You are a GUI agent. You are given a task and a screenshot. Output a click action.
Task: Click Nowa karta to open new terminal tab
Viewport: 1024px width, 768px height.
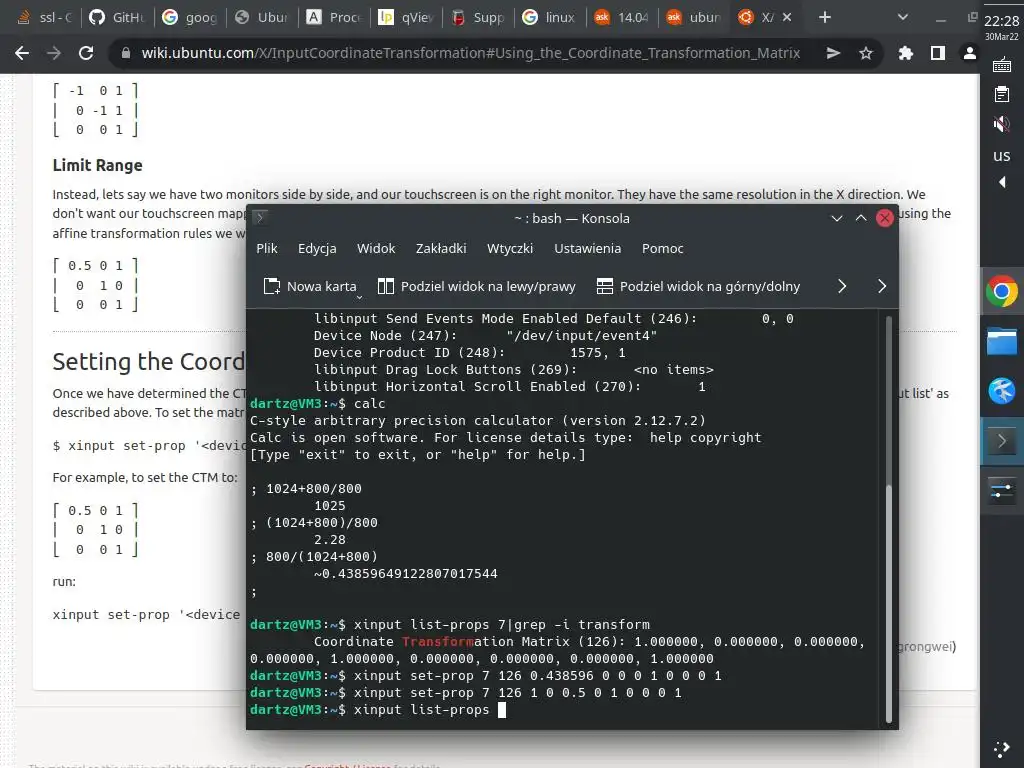tap(310, 286)
